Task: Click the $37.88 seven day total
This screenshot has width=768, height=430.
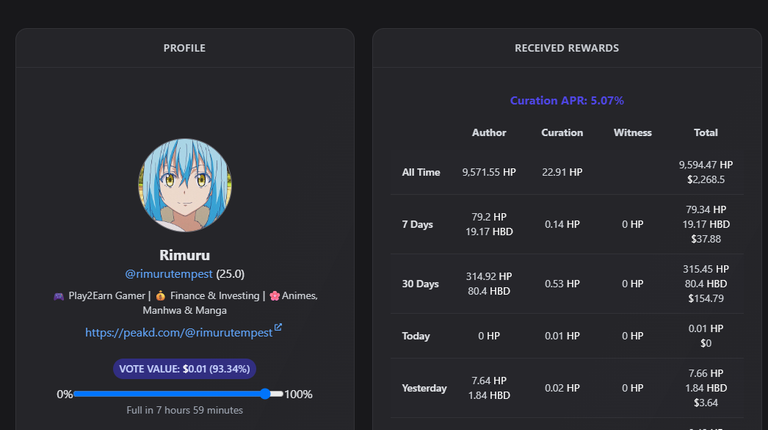Action: coord(706,239)
